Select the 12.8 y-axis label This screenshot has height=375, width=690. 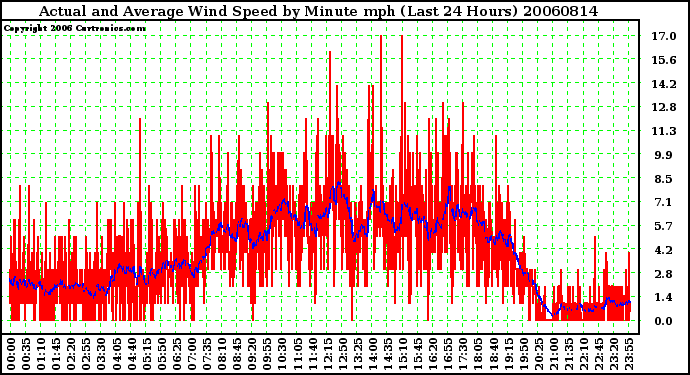[x=664, y=107]
